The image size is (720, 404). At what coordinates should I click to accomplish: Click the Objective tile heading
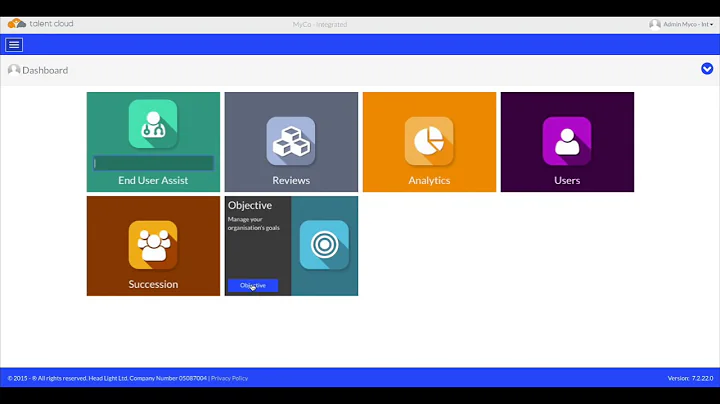(x=250, y=205)
